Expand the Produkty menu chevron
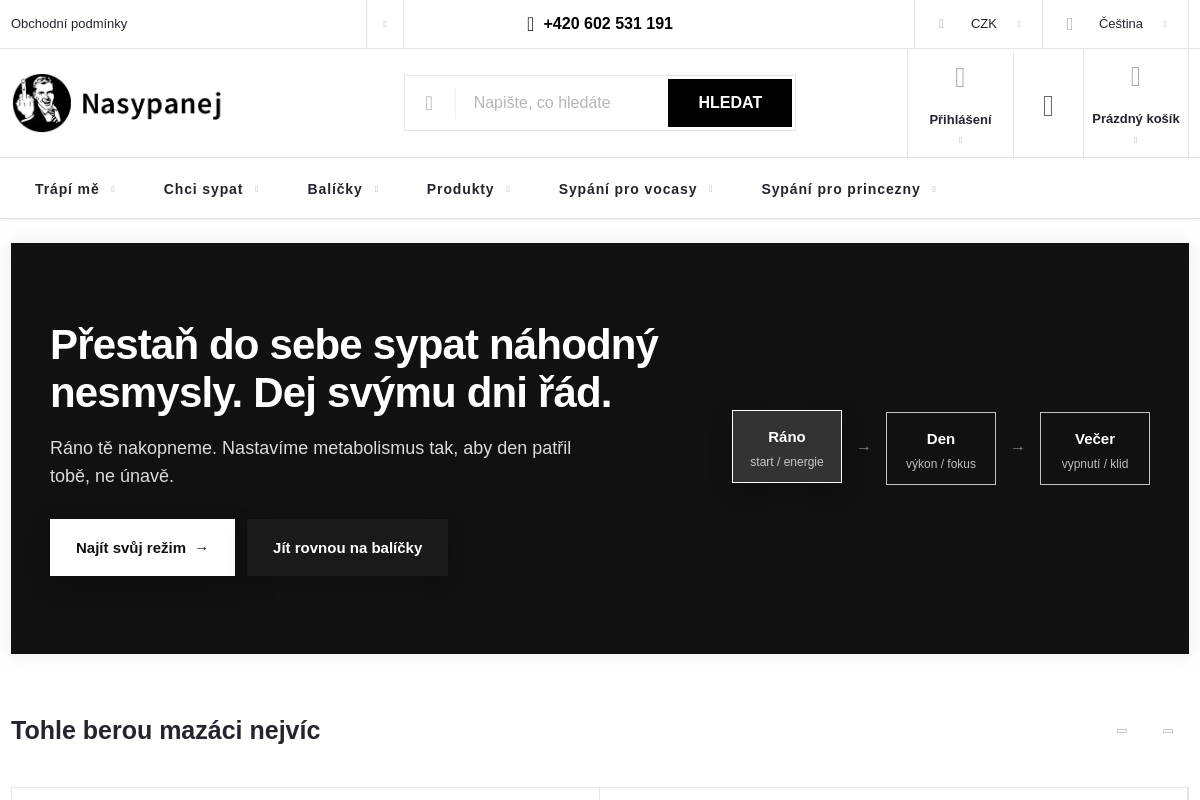Viewport: 1200px width, 800px height. click(x=508, y=189)
